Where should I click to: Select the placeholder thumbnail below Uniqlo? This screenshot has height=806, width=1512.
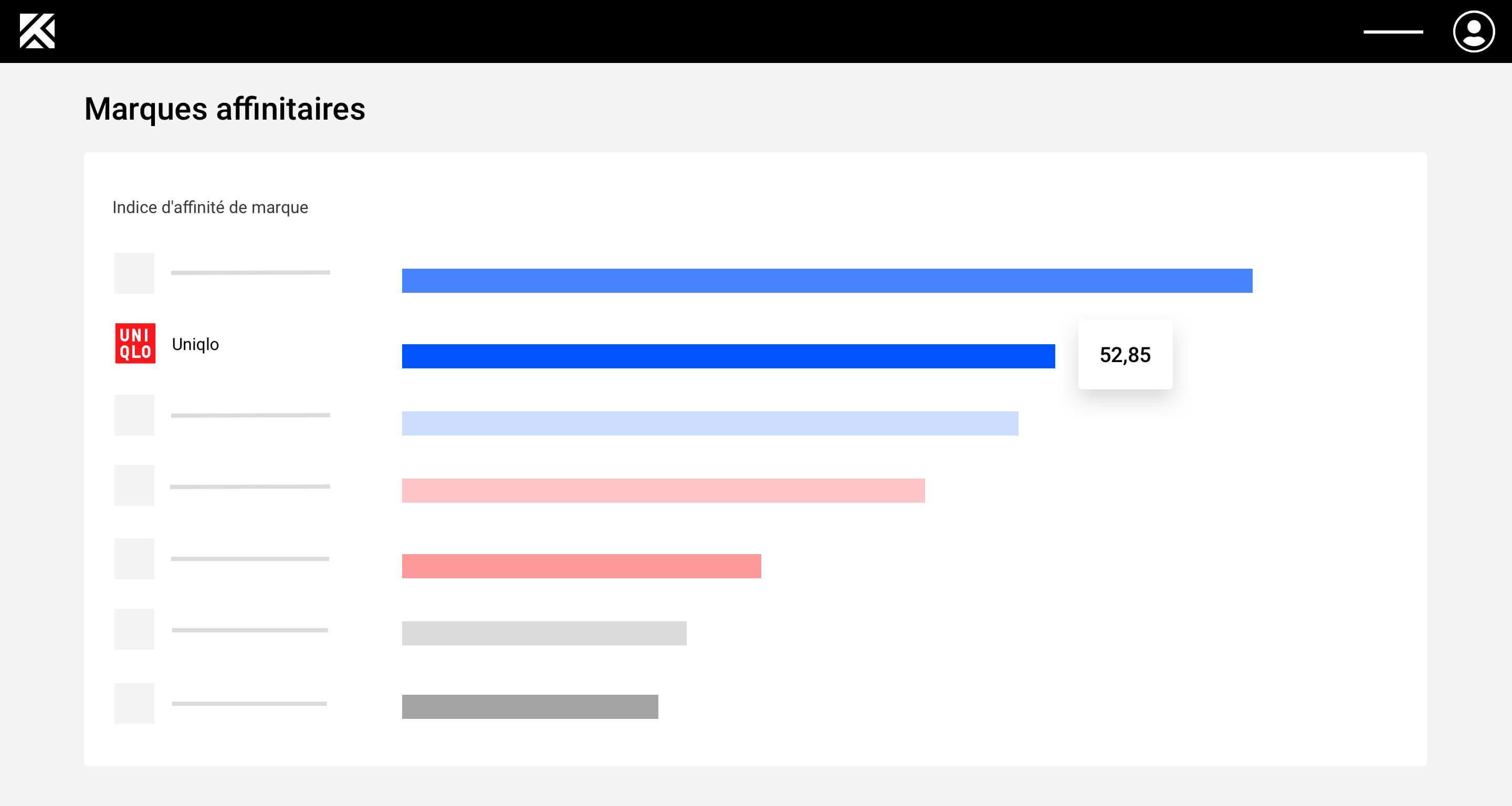[x=134, y=415]
